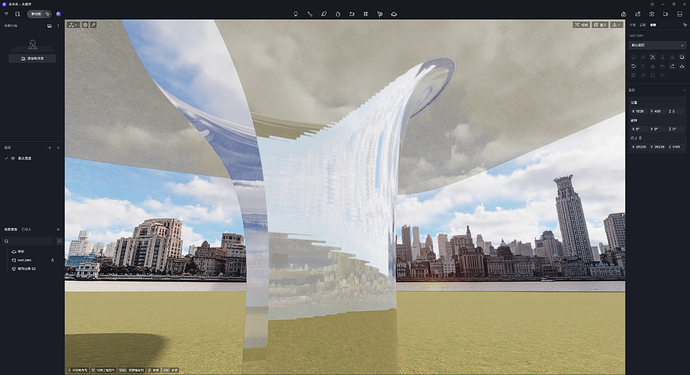Click the small options icon in outliner header
This screenshot has height=375, width=690.
click(x=58, y=230)
